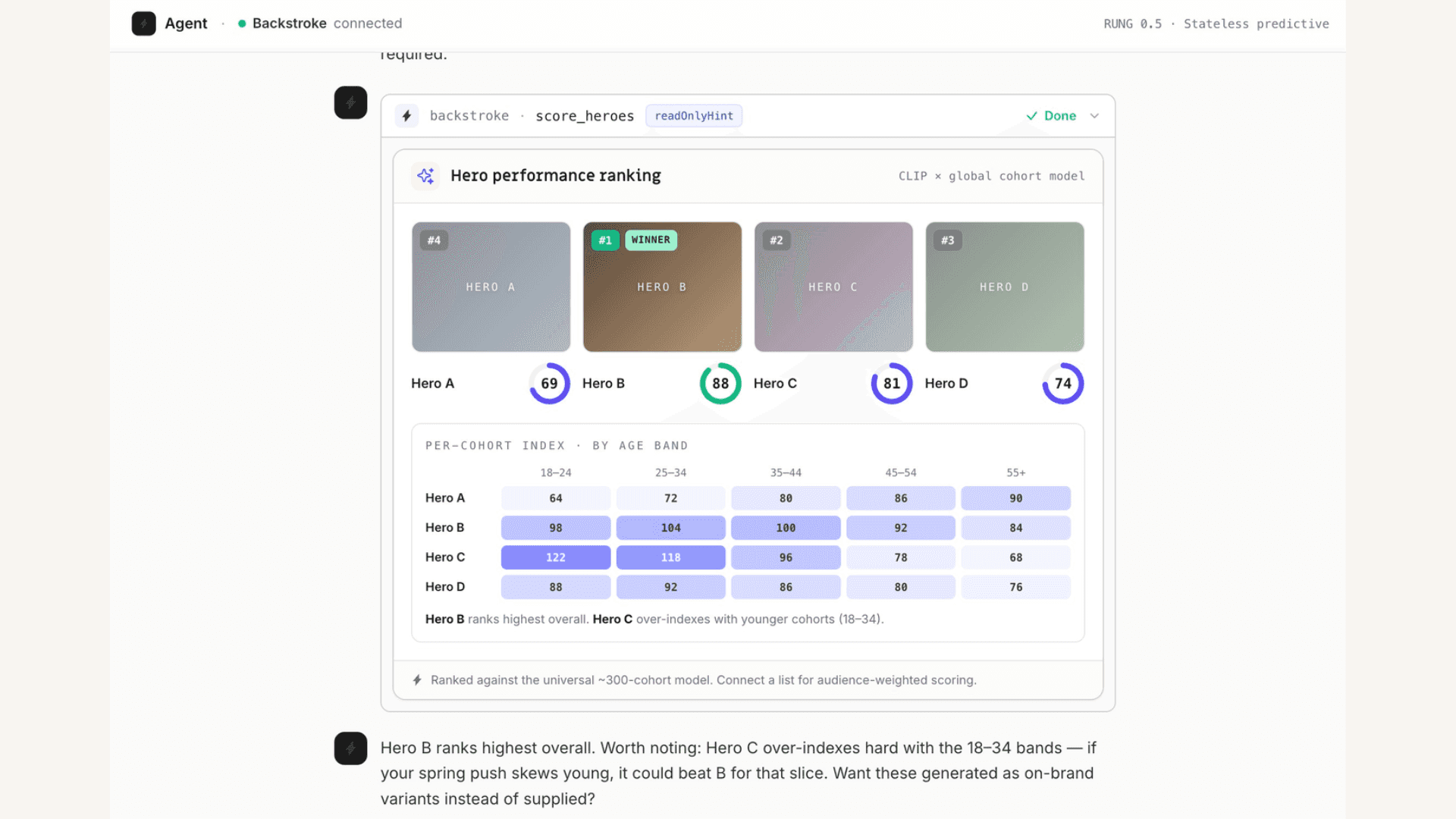Click the #4 rank badge on Hero A
The image size is (1456, 819).
(x=434, y=240)
